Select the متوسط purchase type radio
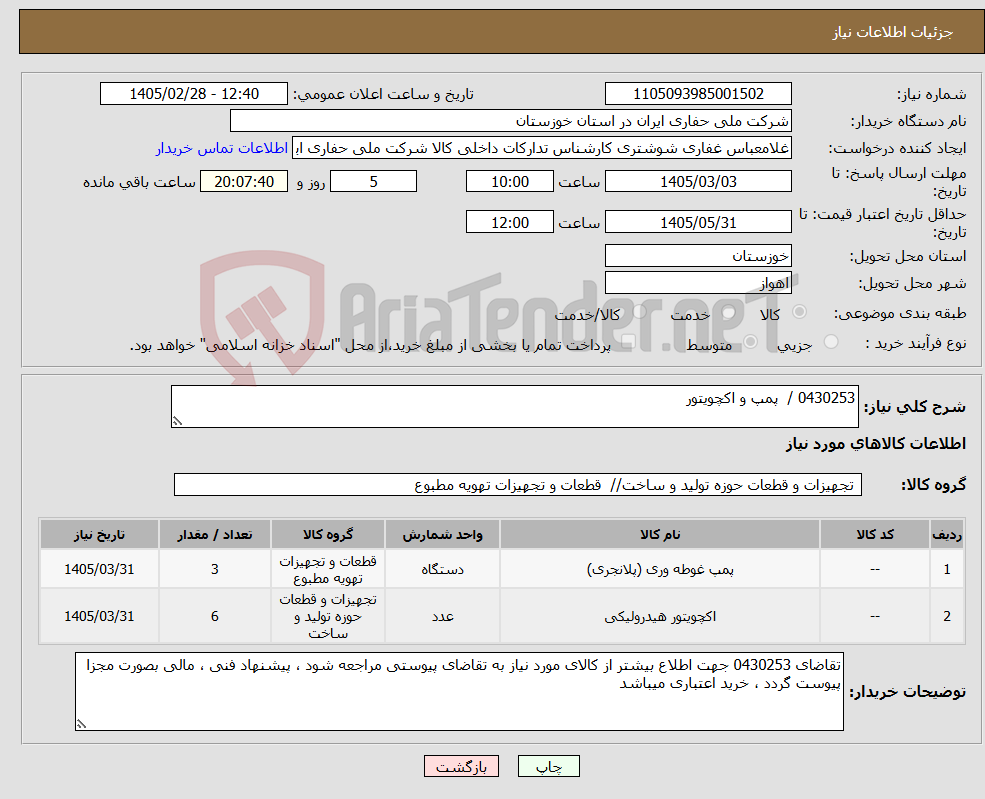Image resolution: width=985 pixels, height=799 pixels. (x=750, y=342)
